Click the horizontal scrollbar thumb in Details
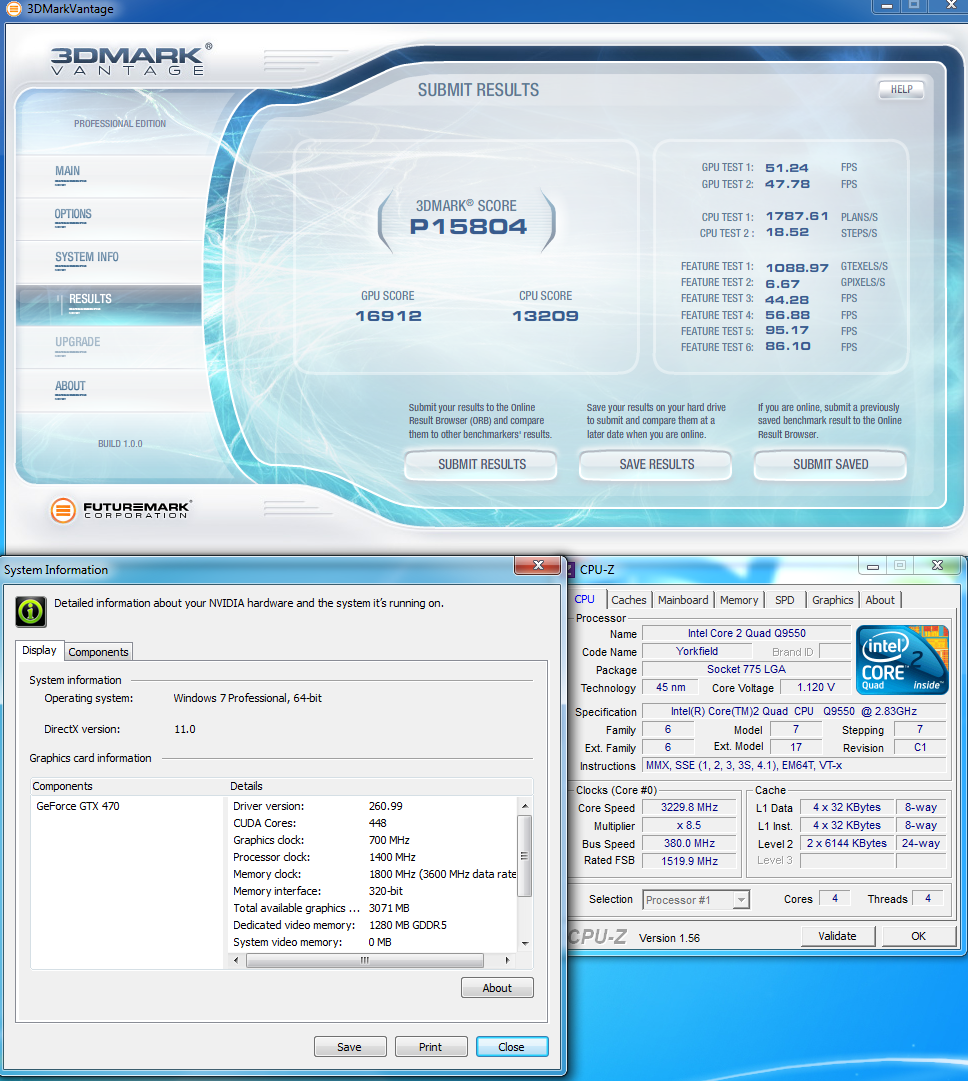Screen dimensions: 973x1081 (x=365, y=960)
